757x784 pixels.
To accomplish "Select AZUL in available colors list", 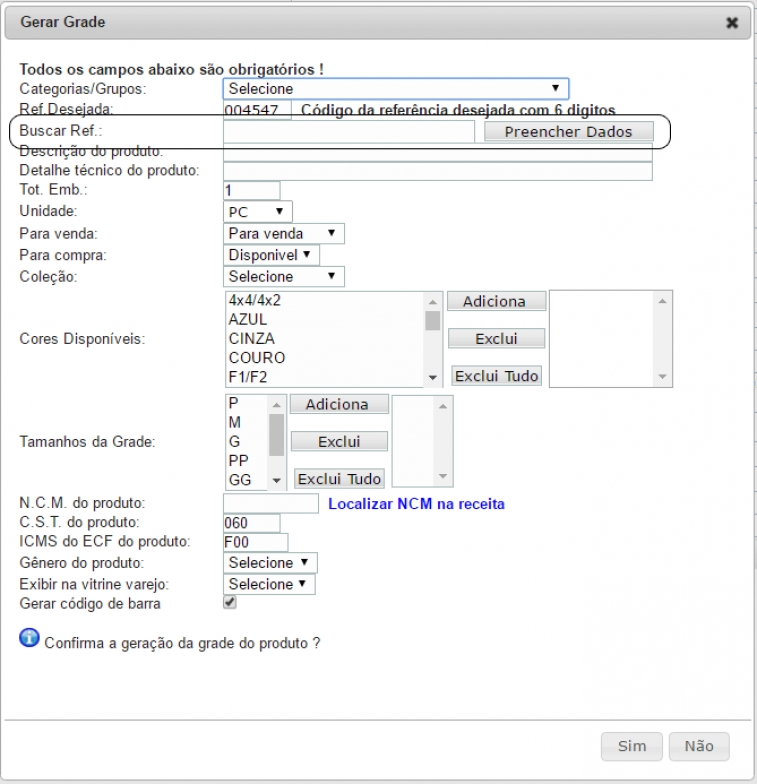I will [248, 319].
